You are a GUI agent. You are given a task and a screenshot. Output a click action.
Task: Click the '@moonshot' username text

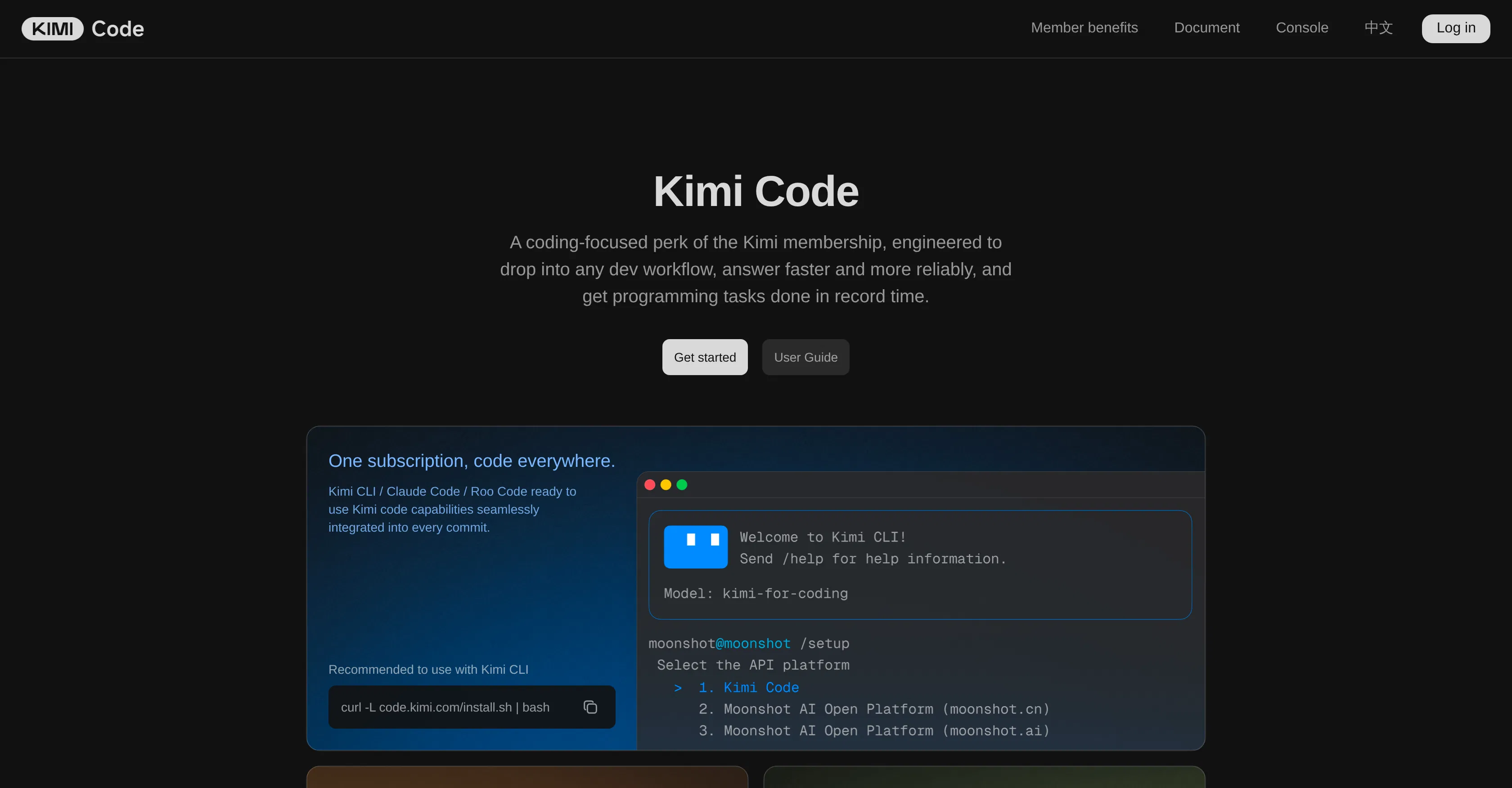click(753, 643)
